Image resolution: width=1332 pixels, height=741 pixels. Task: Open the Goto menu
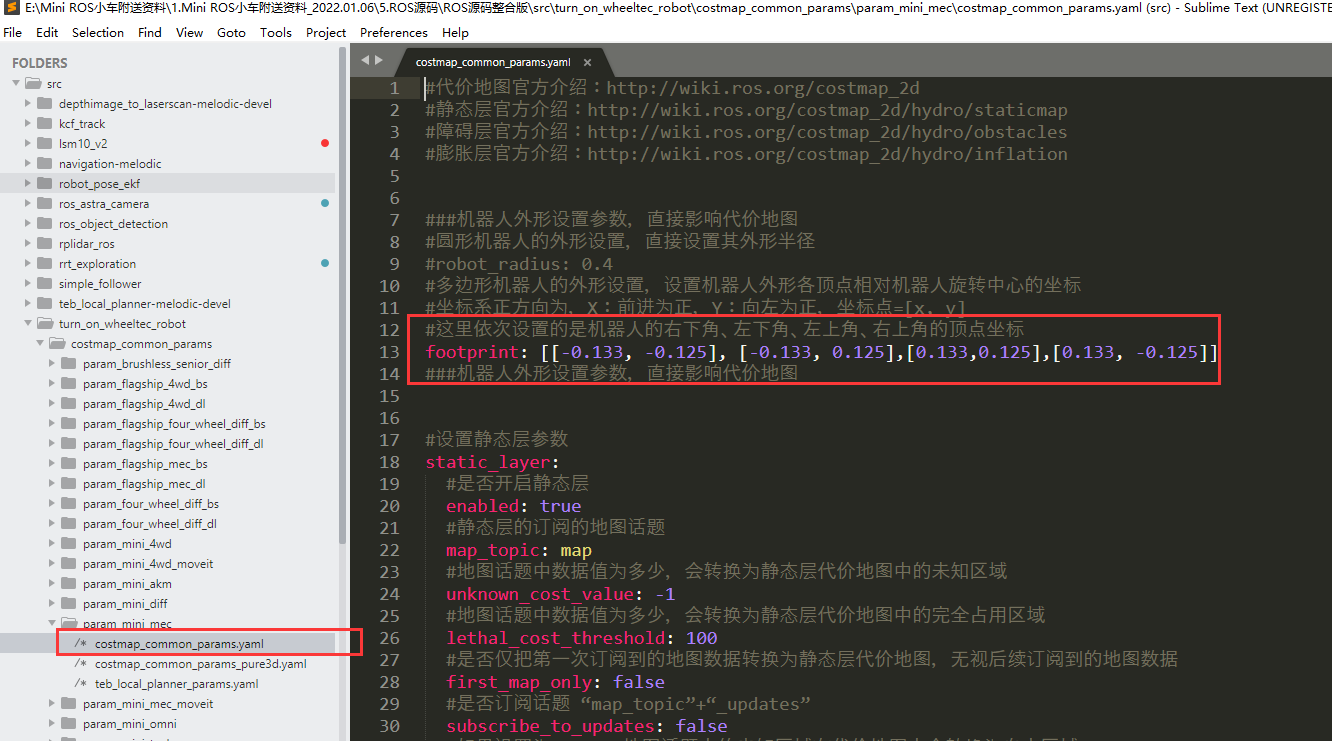(231, 32)
